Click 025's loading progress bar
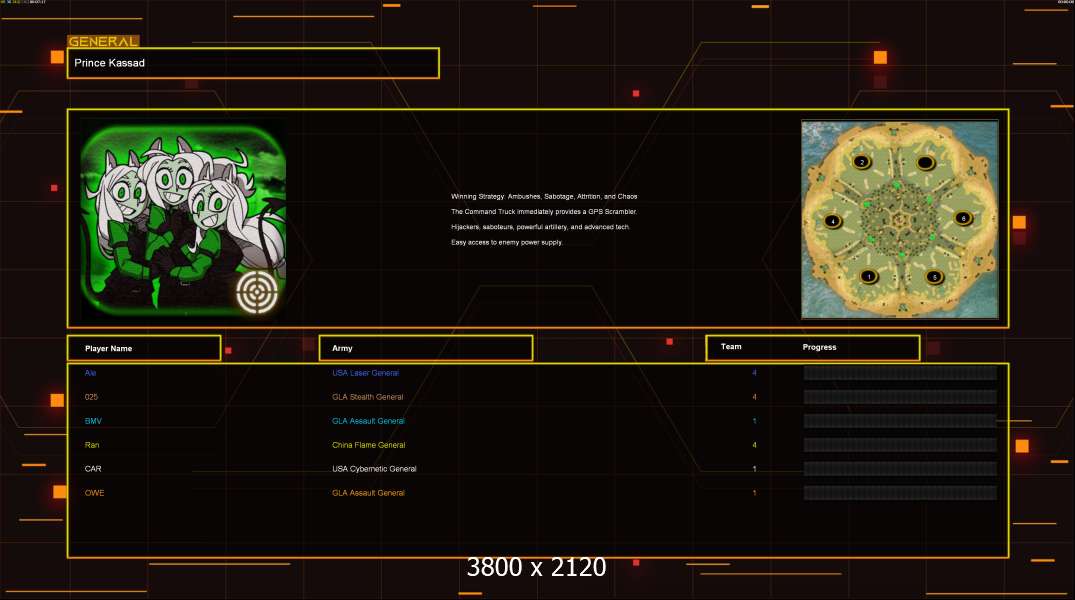The image size is (1075, 600). (900, 397)
